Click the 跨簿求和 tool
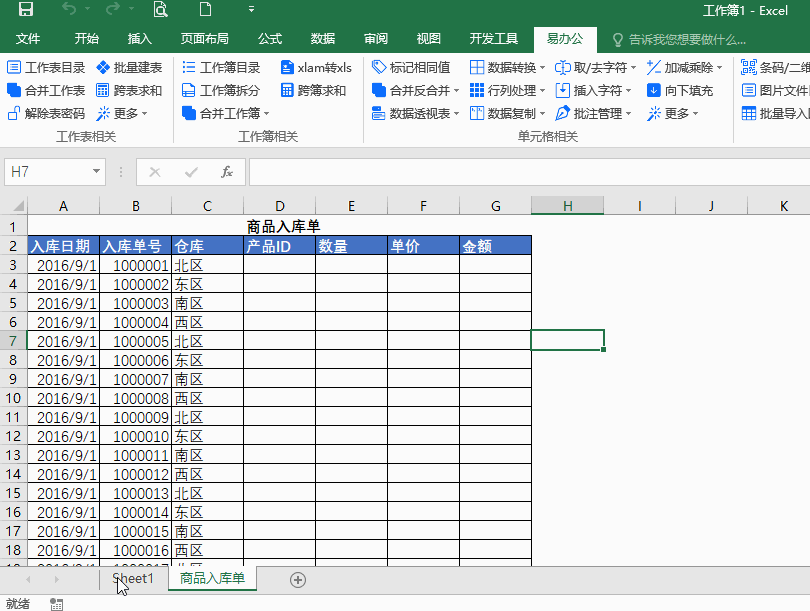 (x=313, y=90)
